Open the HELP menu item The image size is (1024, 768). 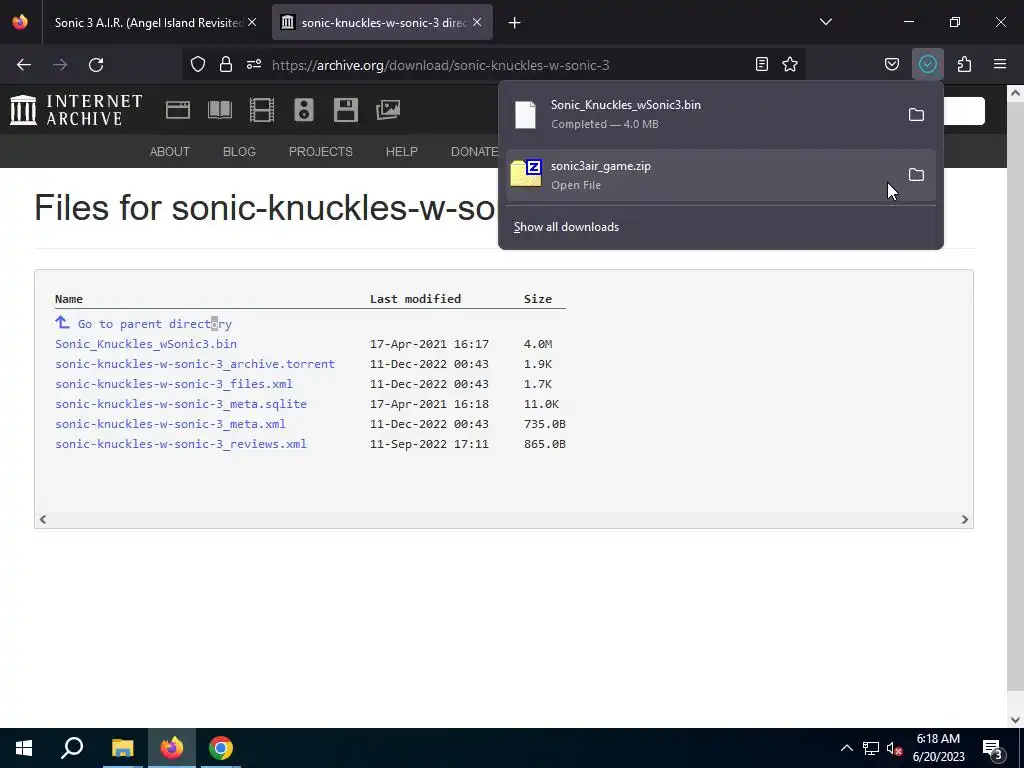402,152
